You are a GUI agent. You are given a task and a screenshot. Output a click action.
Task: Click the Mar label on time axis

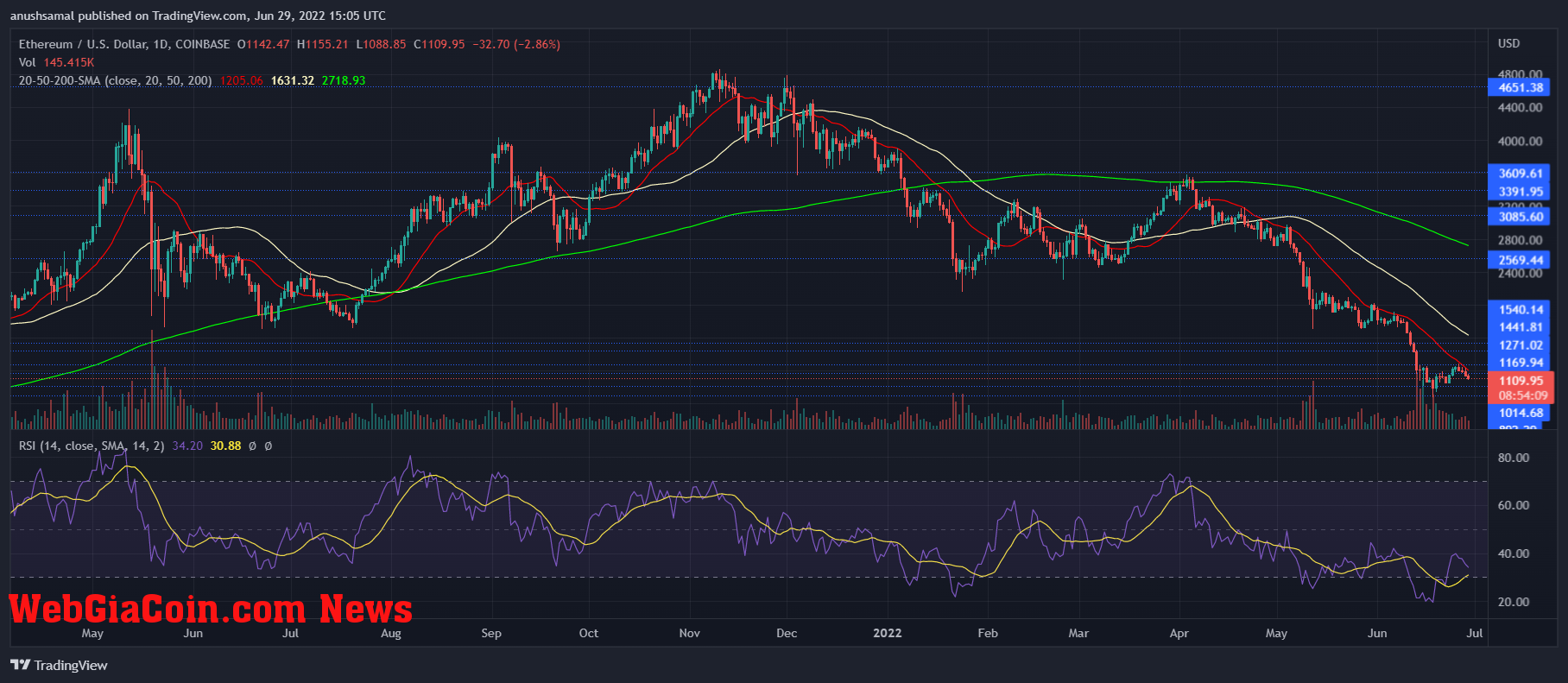point(1078,633)
